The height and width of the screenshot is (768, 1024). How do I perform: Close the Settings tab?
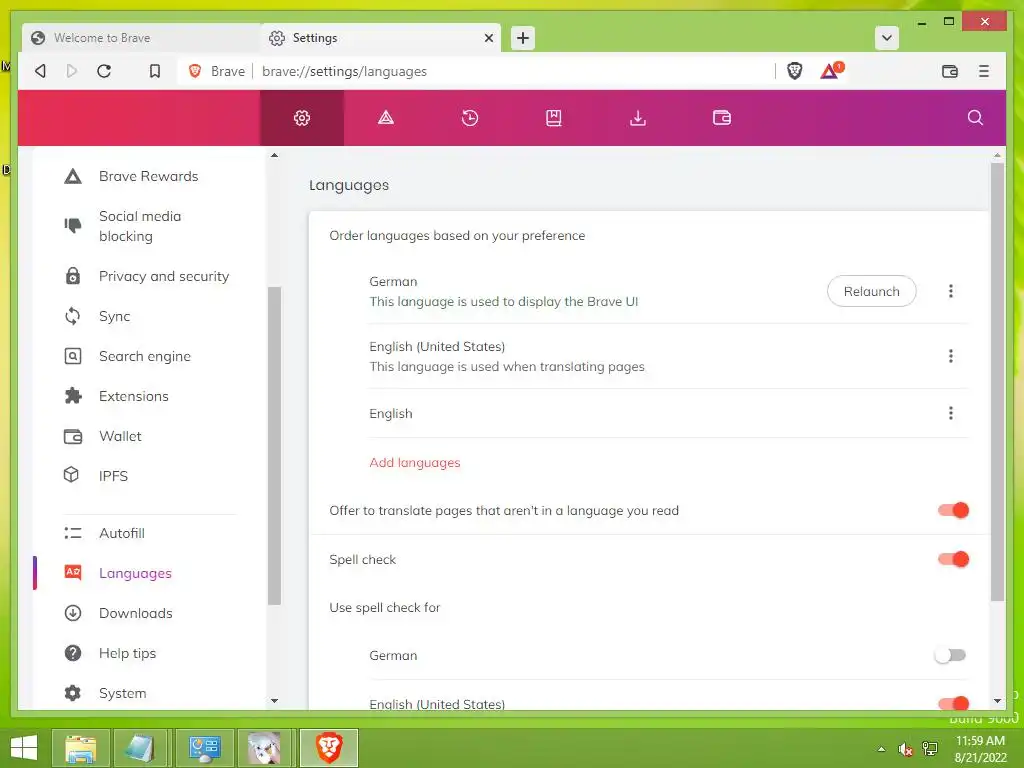(488, 38)
